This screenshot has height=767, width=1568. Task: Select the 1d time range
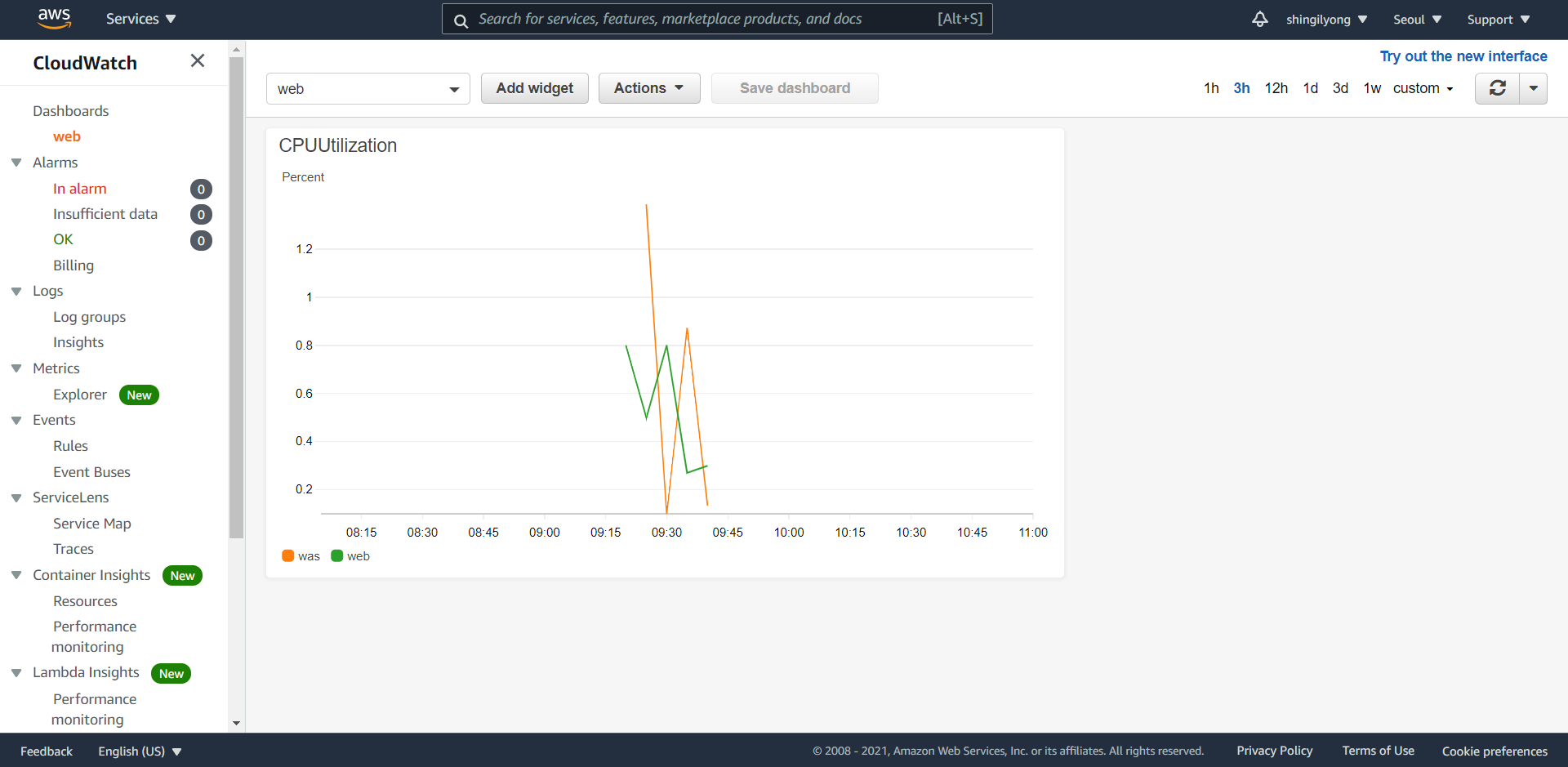coord(1310,88)
